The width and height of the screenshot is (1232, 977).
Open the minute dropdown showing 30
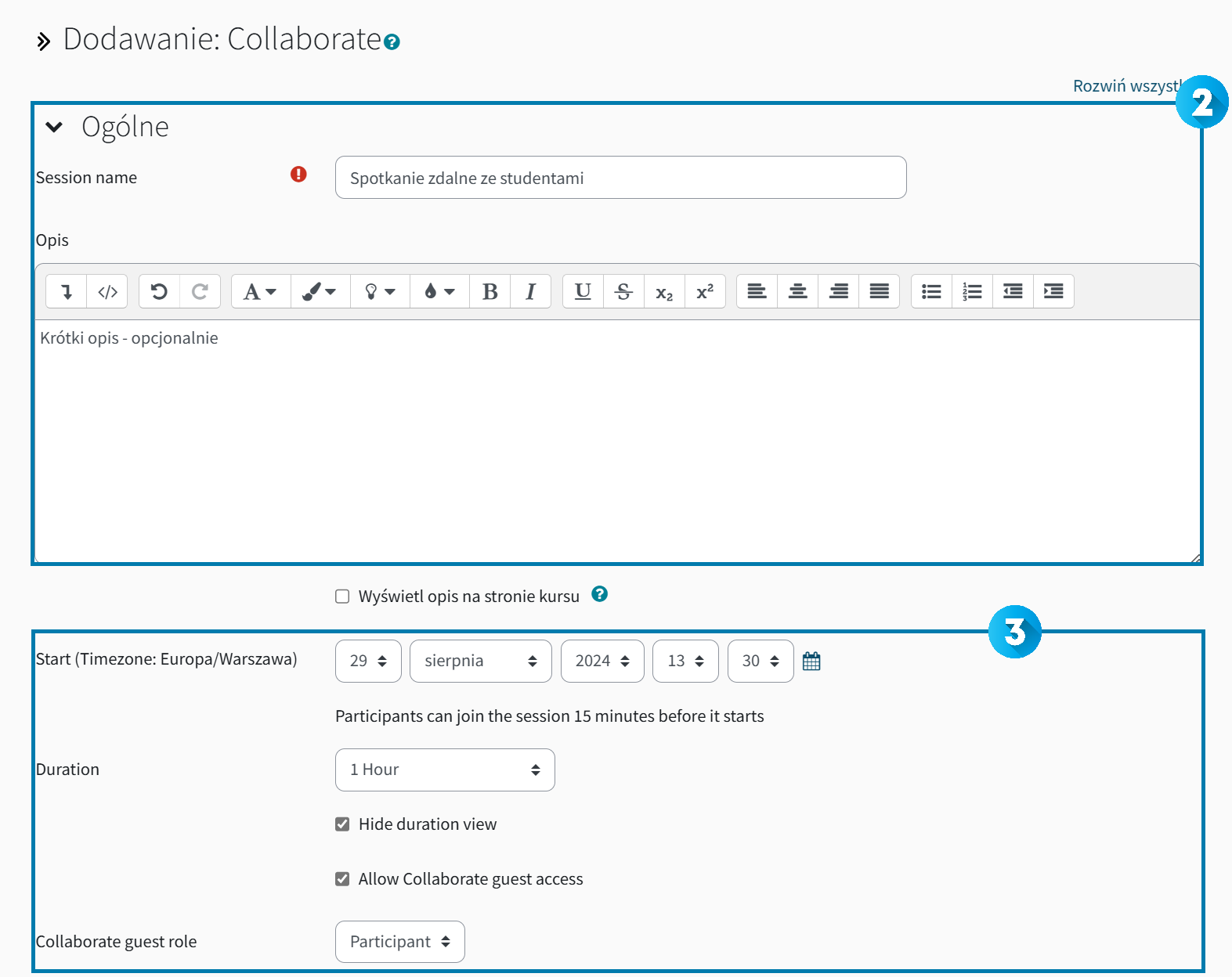coord(761,662)
